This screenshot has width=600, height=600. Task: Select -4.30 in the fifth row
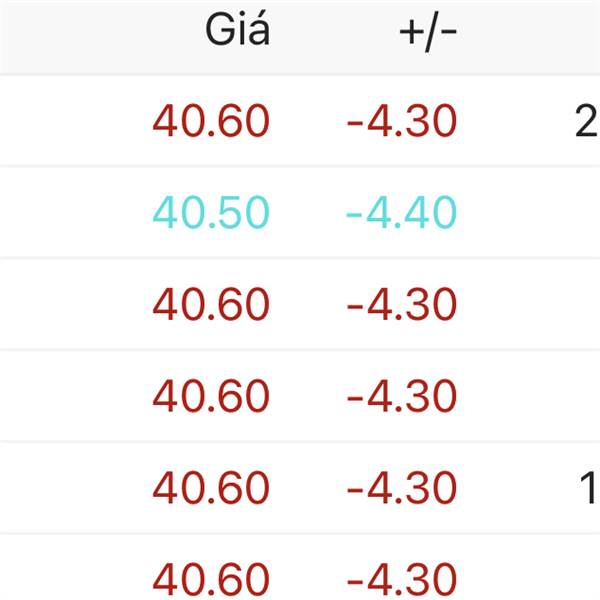[x=401, y=488]
